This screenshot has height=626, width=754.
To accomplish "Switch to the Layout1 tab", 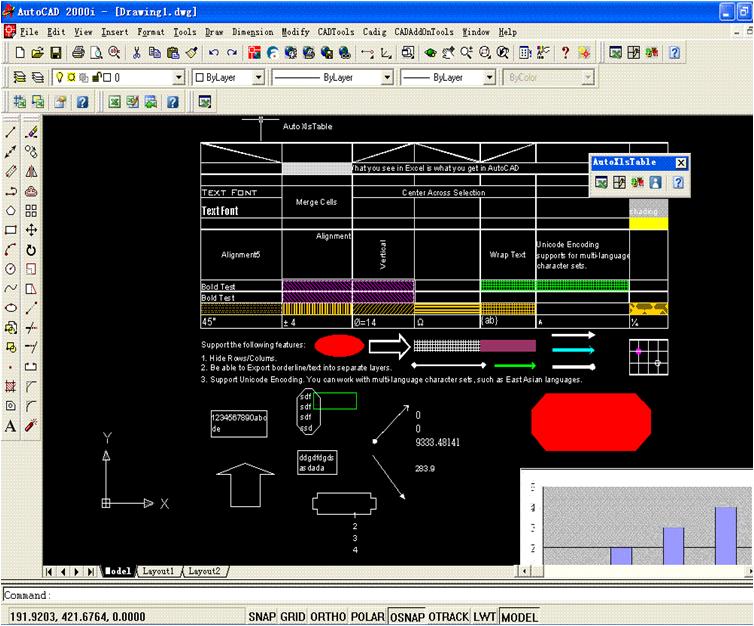I will (x=158, y=571).
